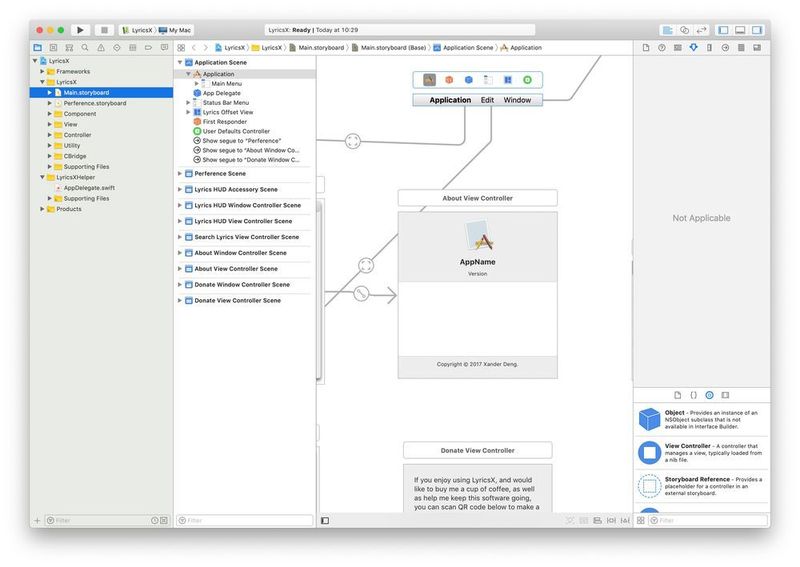Image resolution: width=800 pixels, height=567 pixels.
Task: Open the View Effects inspector
Action: coord(757,47)
